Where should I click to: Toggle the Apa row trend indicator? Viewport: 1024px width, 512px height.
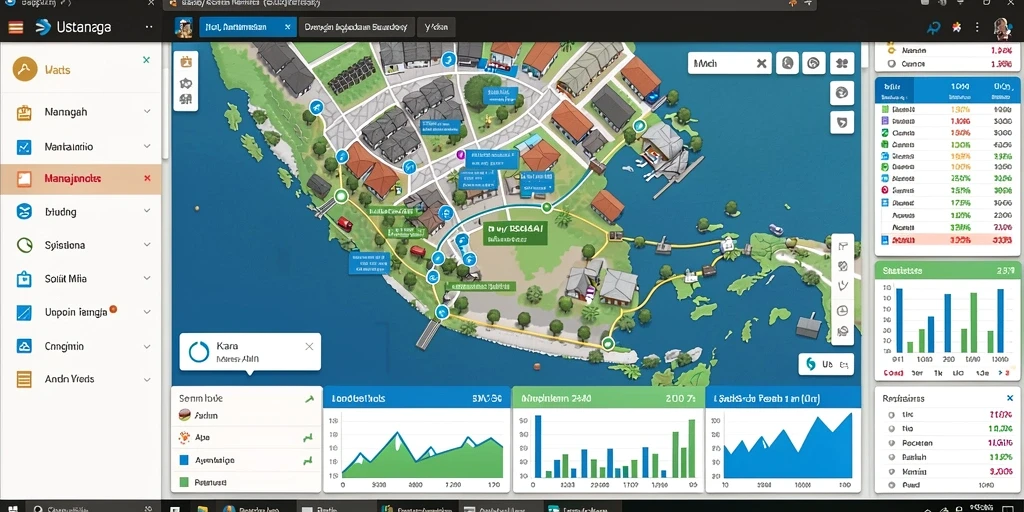307,438
